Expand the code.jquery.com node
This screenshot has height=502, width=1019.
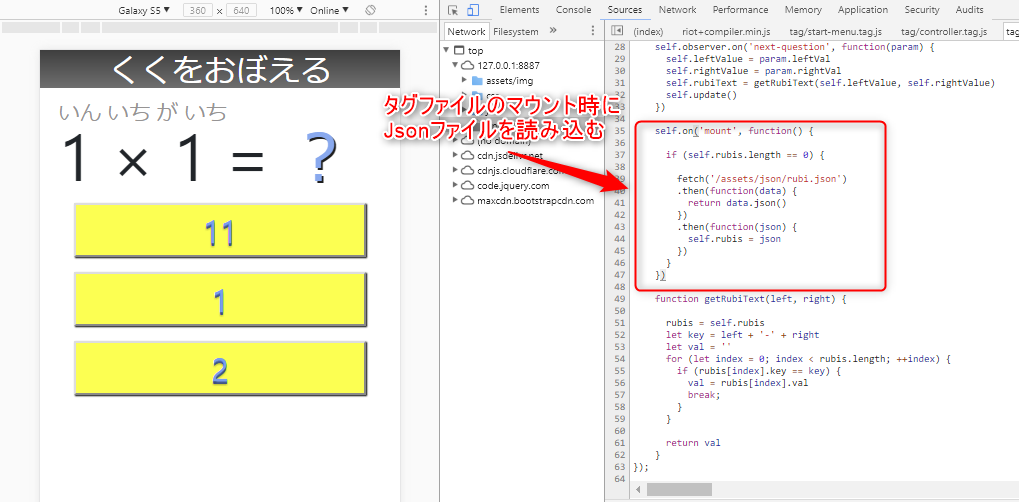[456, 185]
